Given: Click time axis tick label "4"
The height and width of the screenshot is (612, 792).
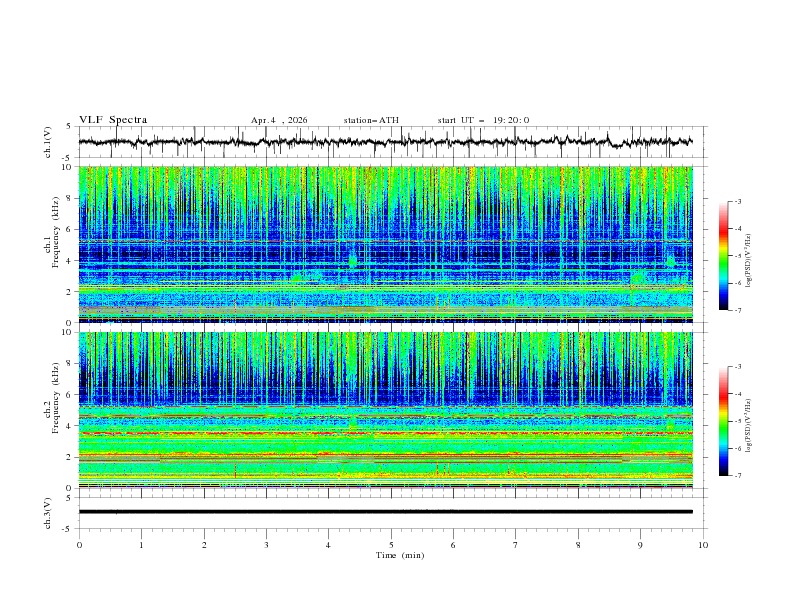Looking at the screenshot, I should point(328,545).
